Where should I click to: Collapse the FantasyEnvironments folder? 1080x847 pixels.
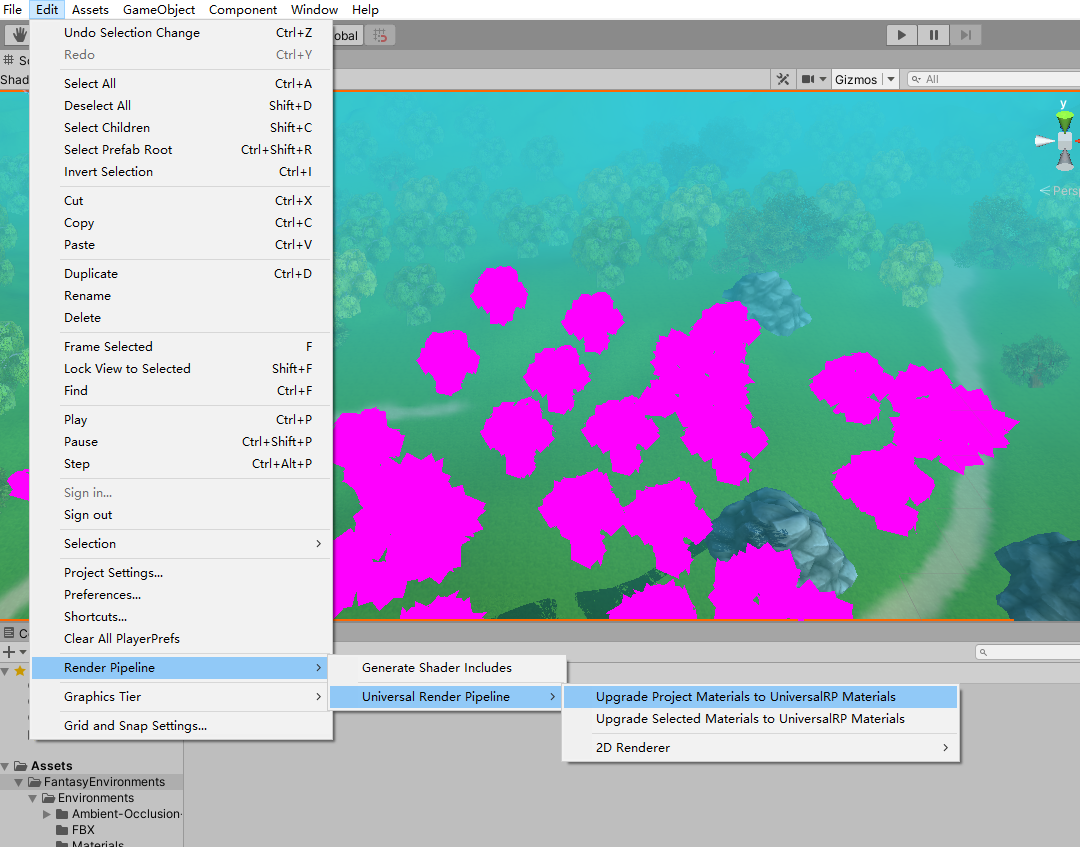tap(20, 781)
